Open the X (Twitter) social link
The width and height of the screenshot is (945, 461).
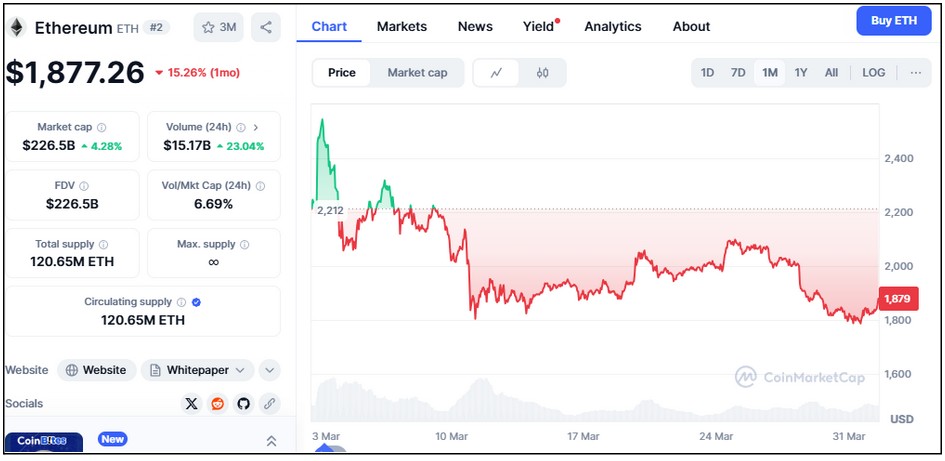(x=192, y=404)
